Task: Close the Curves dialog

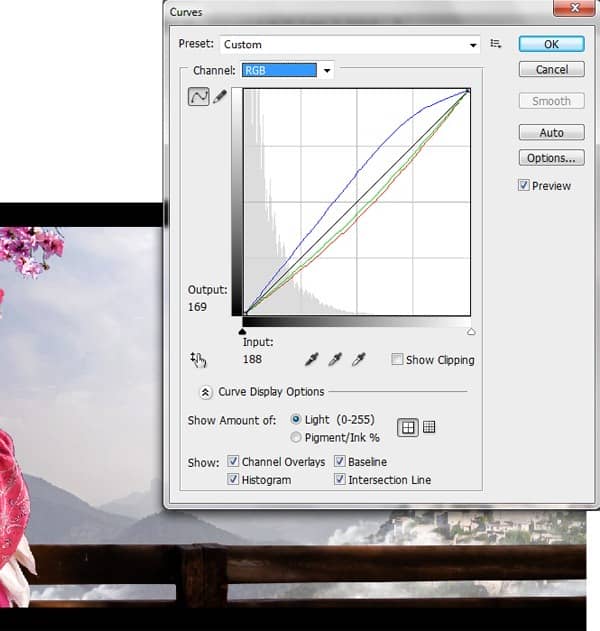Action: 575,8
